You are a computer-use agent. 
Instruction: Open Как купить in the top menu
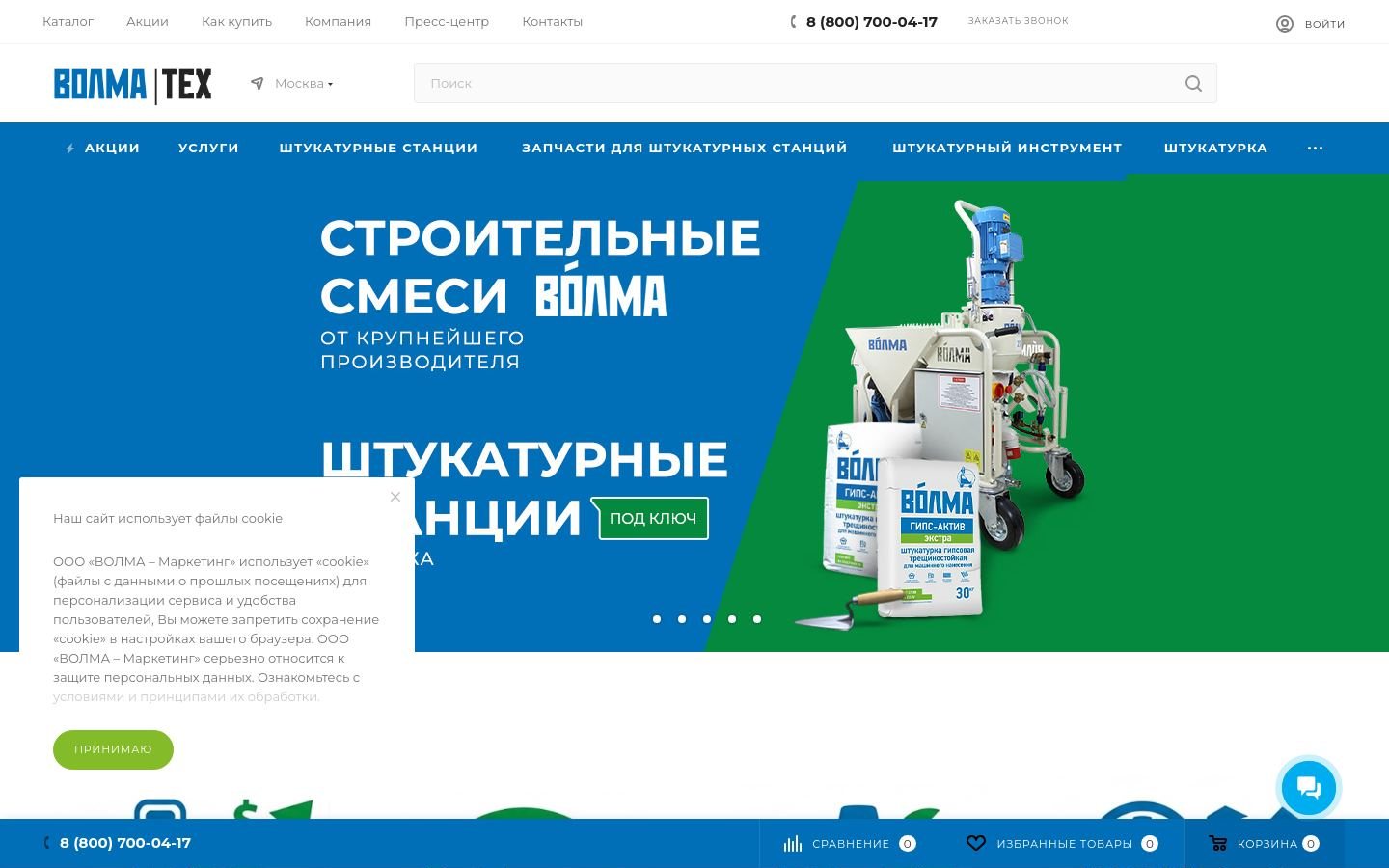(236, 21)
